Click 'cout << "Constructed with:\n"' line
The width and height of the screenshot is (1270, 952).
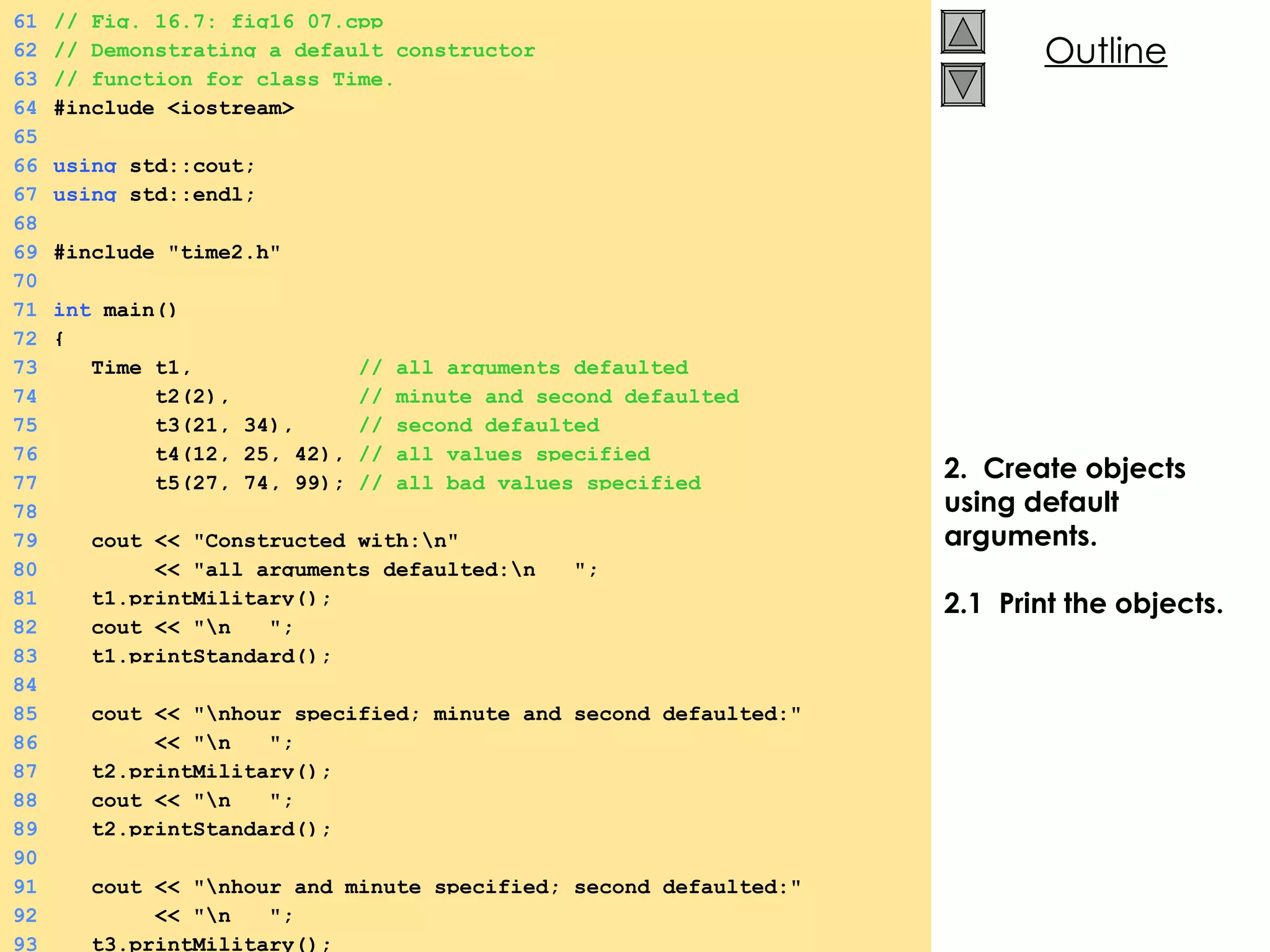275,540
